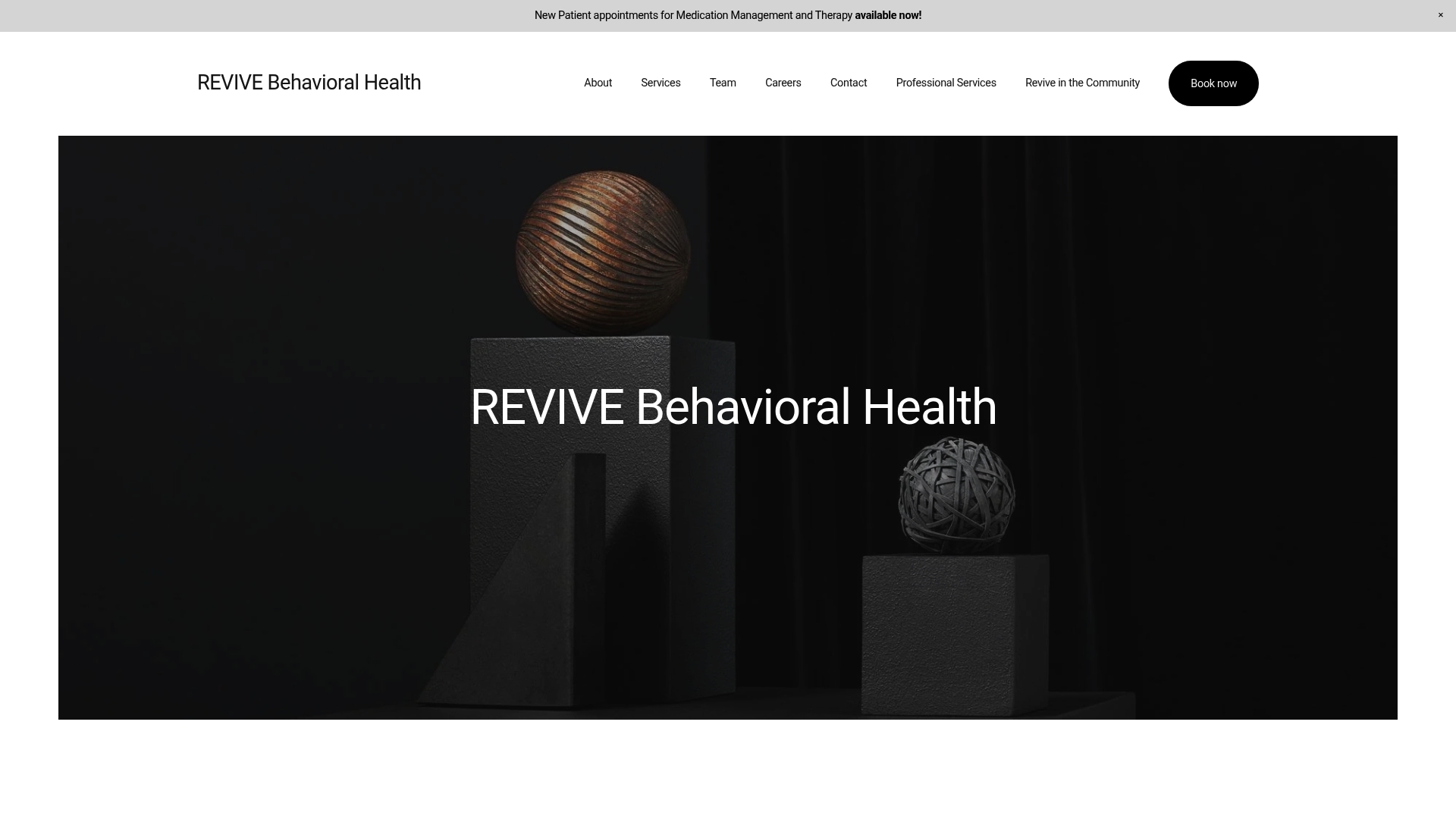The height and width of the screenshot is (819, 1456).
Task: Open Professional Services in the navigation
Action: (x=946, y=83)
